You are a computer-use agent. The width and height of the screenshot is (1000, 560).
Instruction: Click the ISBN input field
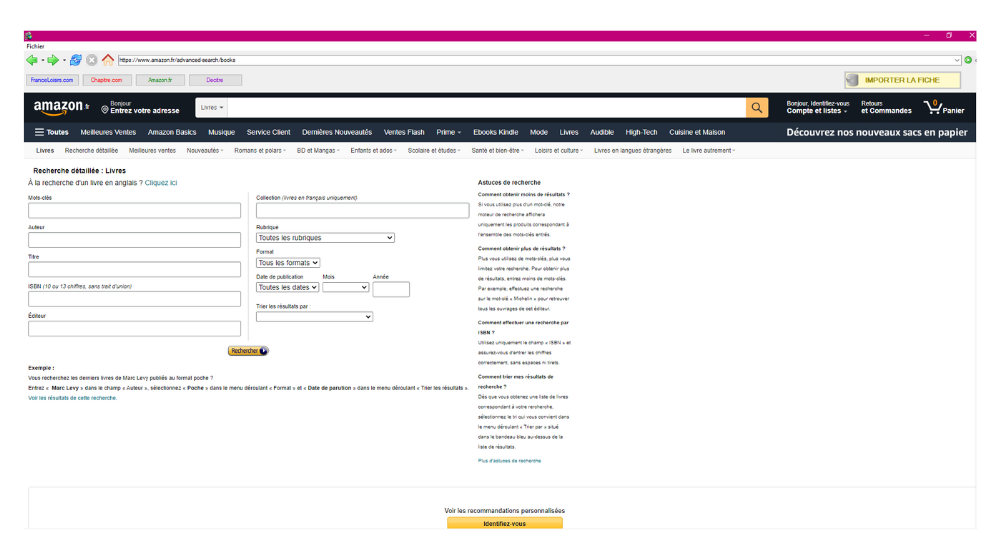click(x=135, y=299)
